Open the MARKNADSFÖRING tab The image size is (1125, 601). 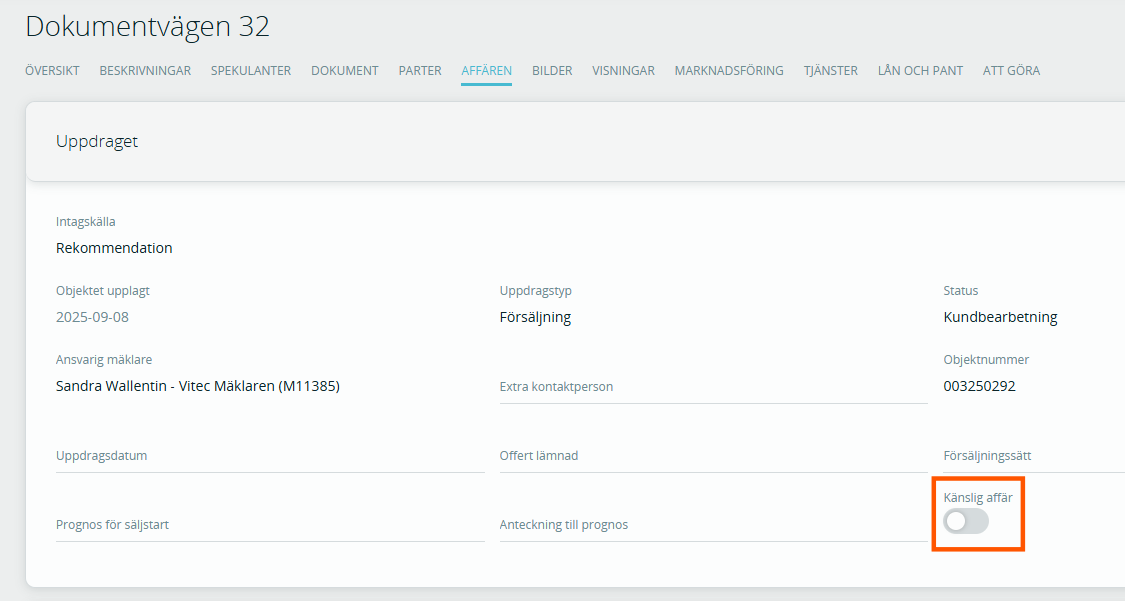point(729,71)
